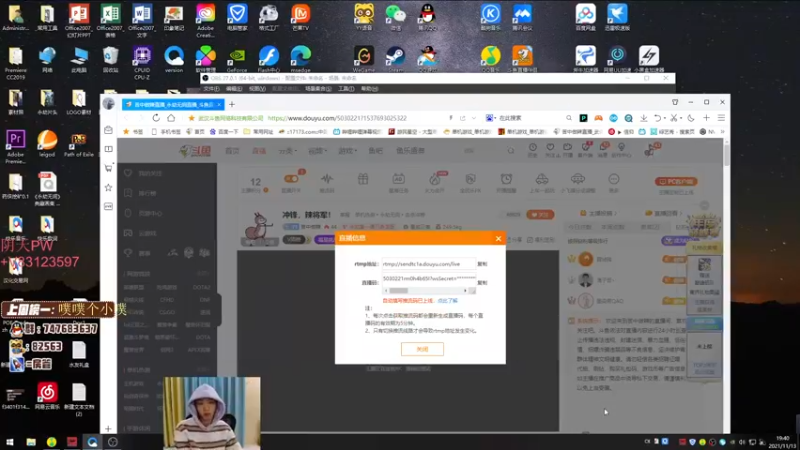Open the 点此了解 link in the dialog
Viewport: 800px width, 450px height.
coord(447,301)
